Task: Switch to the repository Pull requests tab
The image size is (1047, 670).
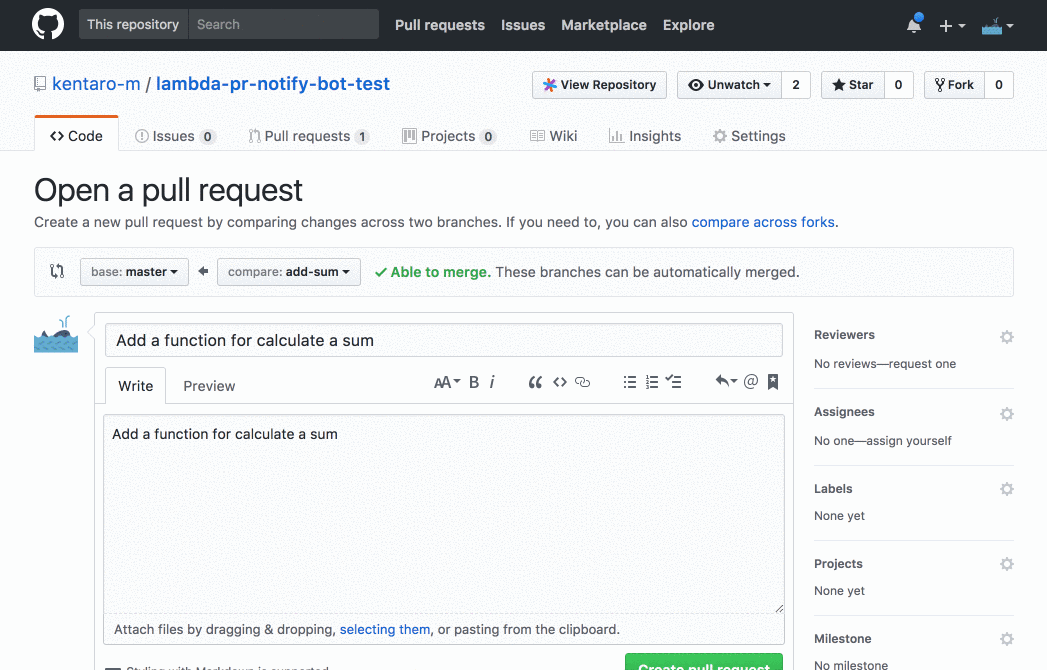Action: tap(308, 136)
